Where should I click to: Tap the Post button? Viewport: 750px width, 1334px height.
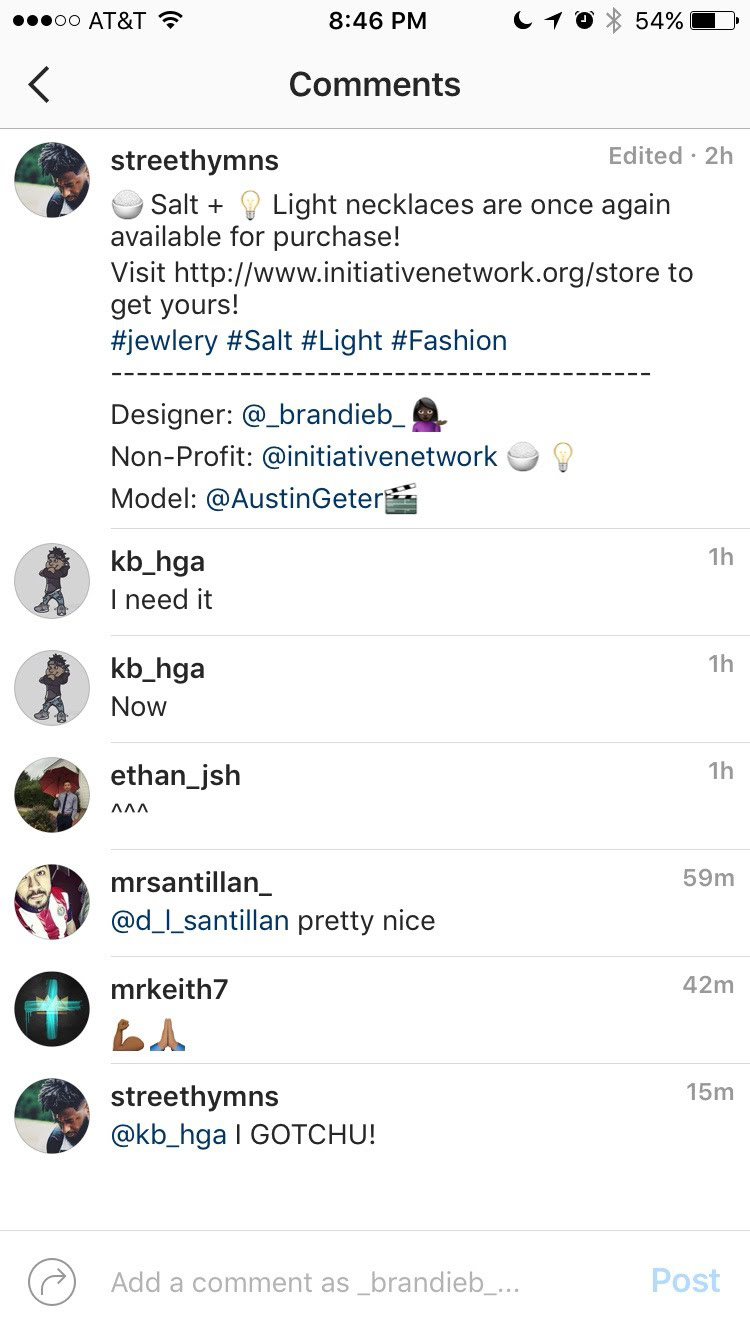(x=685, y=1281)
